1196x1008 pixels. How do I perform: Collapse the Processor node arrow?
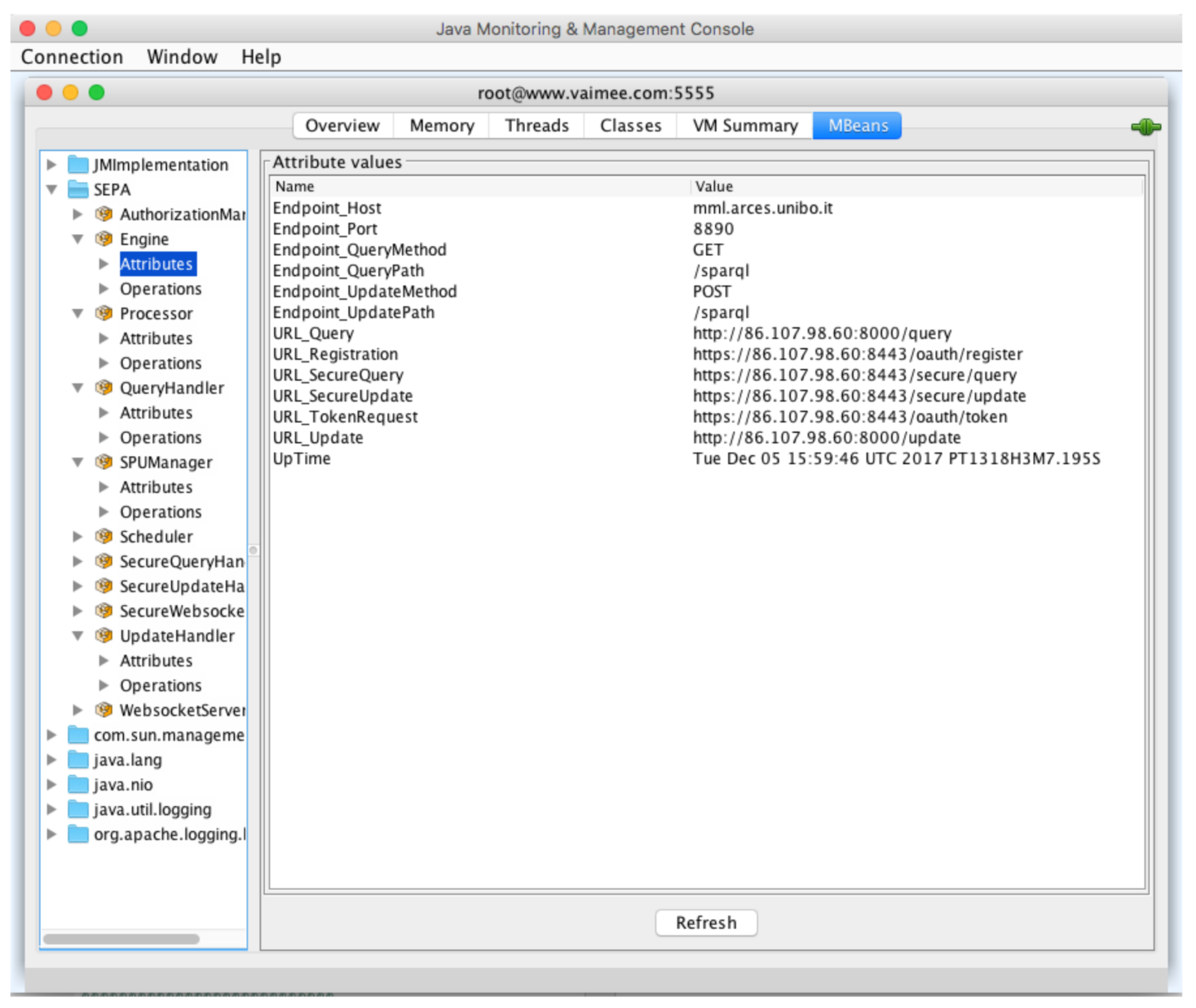click(x=78, y=313)
